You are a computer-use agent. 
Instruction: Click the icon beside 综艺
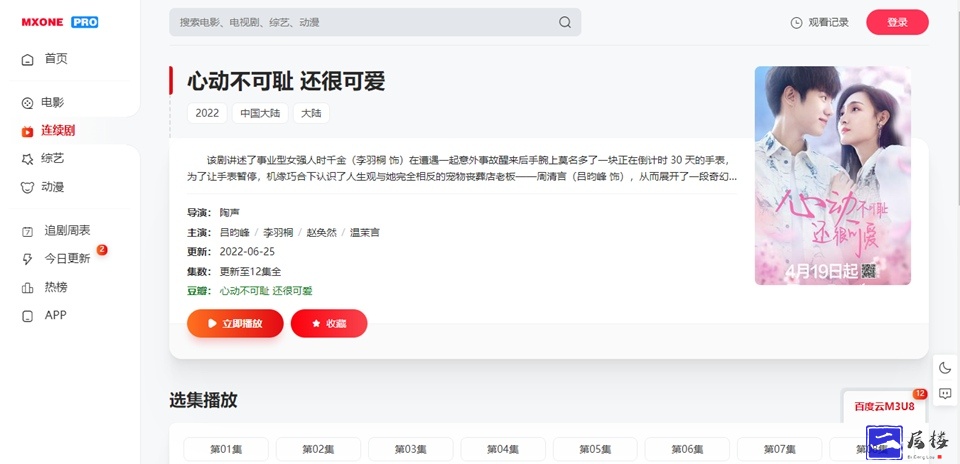point(27,159)
